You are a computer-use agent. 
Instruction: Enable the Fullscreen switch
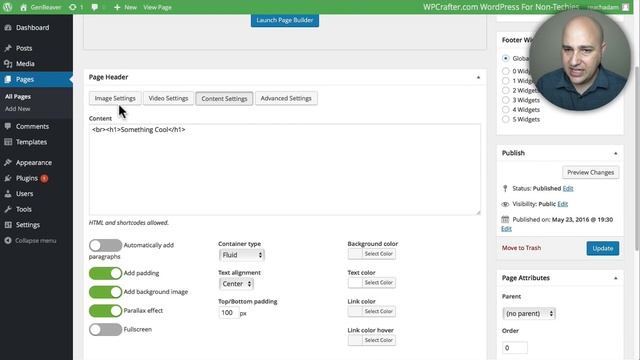pos(105,329)
